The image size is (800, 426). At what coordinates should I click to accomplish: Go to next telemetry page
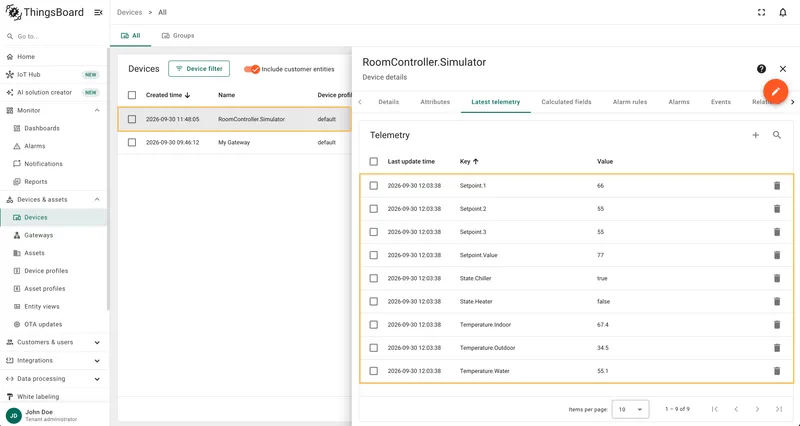pyautogui.click(x=758, y=409)
